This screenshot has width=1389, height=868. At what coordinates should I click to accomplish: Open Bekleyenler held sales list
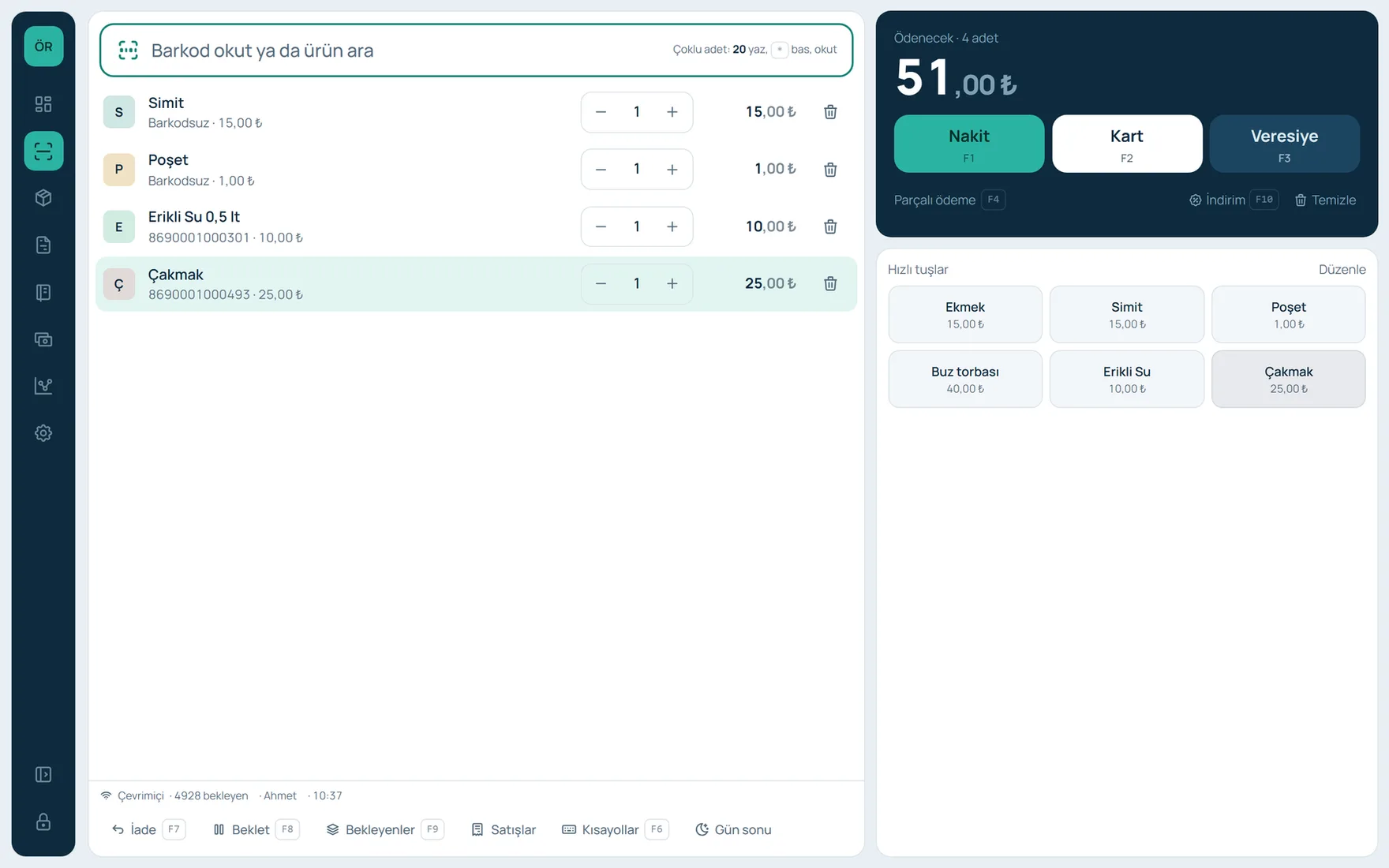385,829
